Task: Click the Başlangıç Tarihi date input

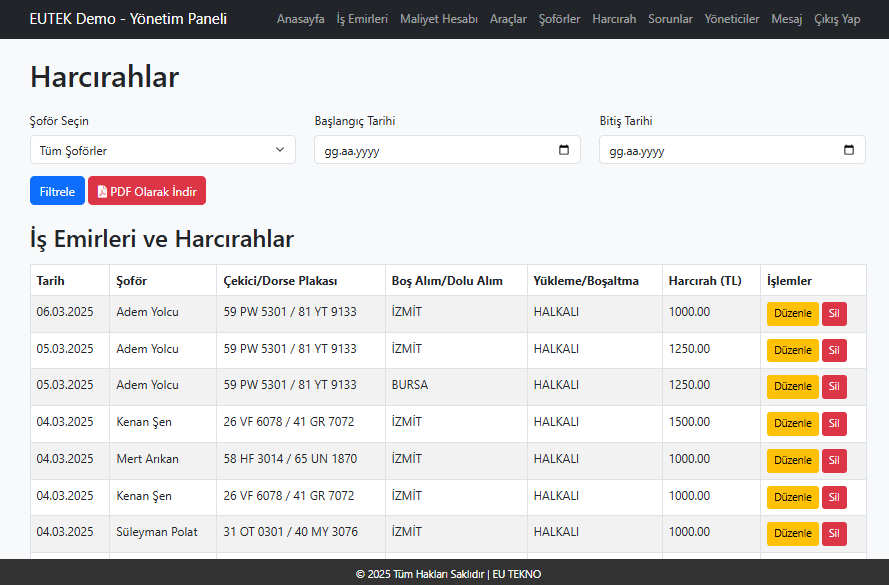Action: [x=447, y=150]
